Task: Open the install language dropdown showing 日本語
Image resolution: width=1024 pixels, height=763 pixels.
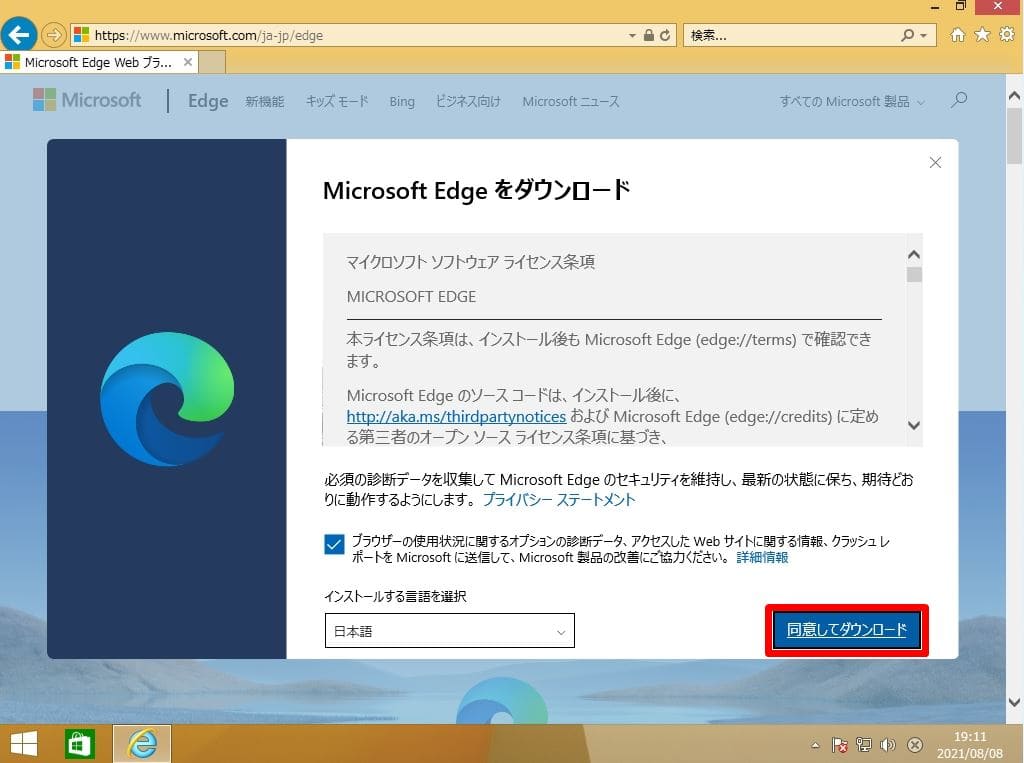Action: (449, 631)
